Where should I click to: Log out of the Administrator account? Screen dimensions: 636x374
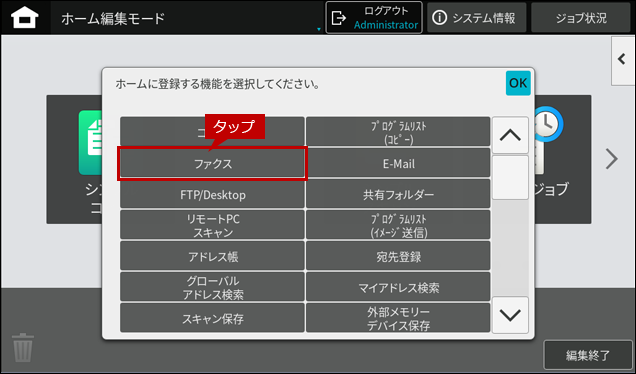[x=374, y=18]
